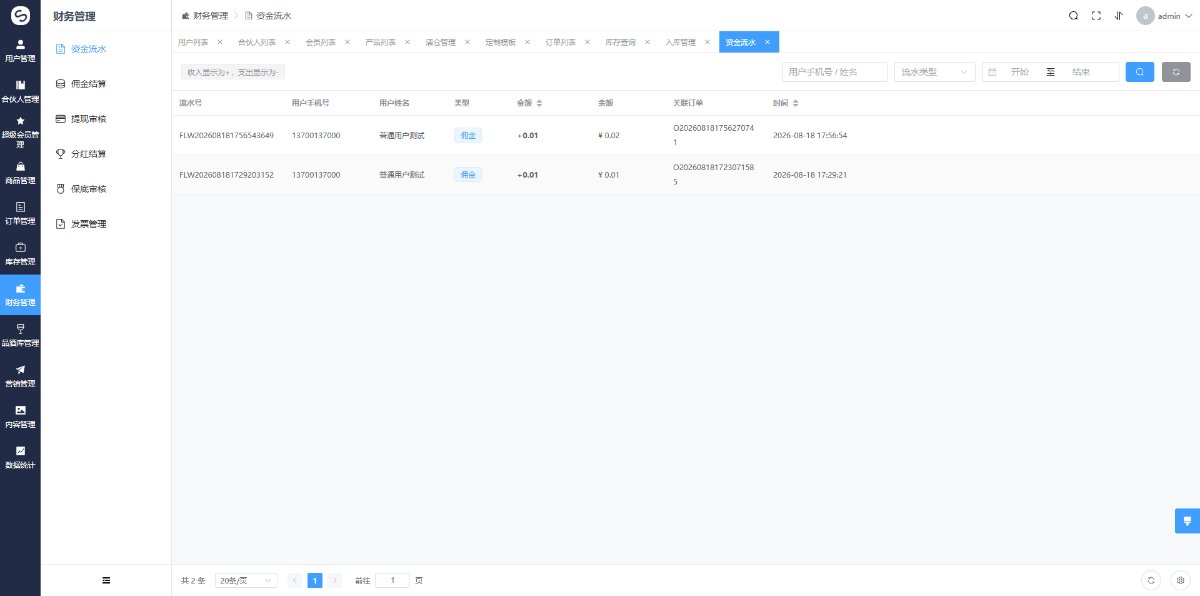Image resolution: width=1200 pixels, height=596 pixels.
Task: Click the 结束 end date field
Action: tap(1081, 72)
